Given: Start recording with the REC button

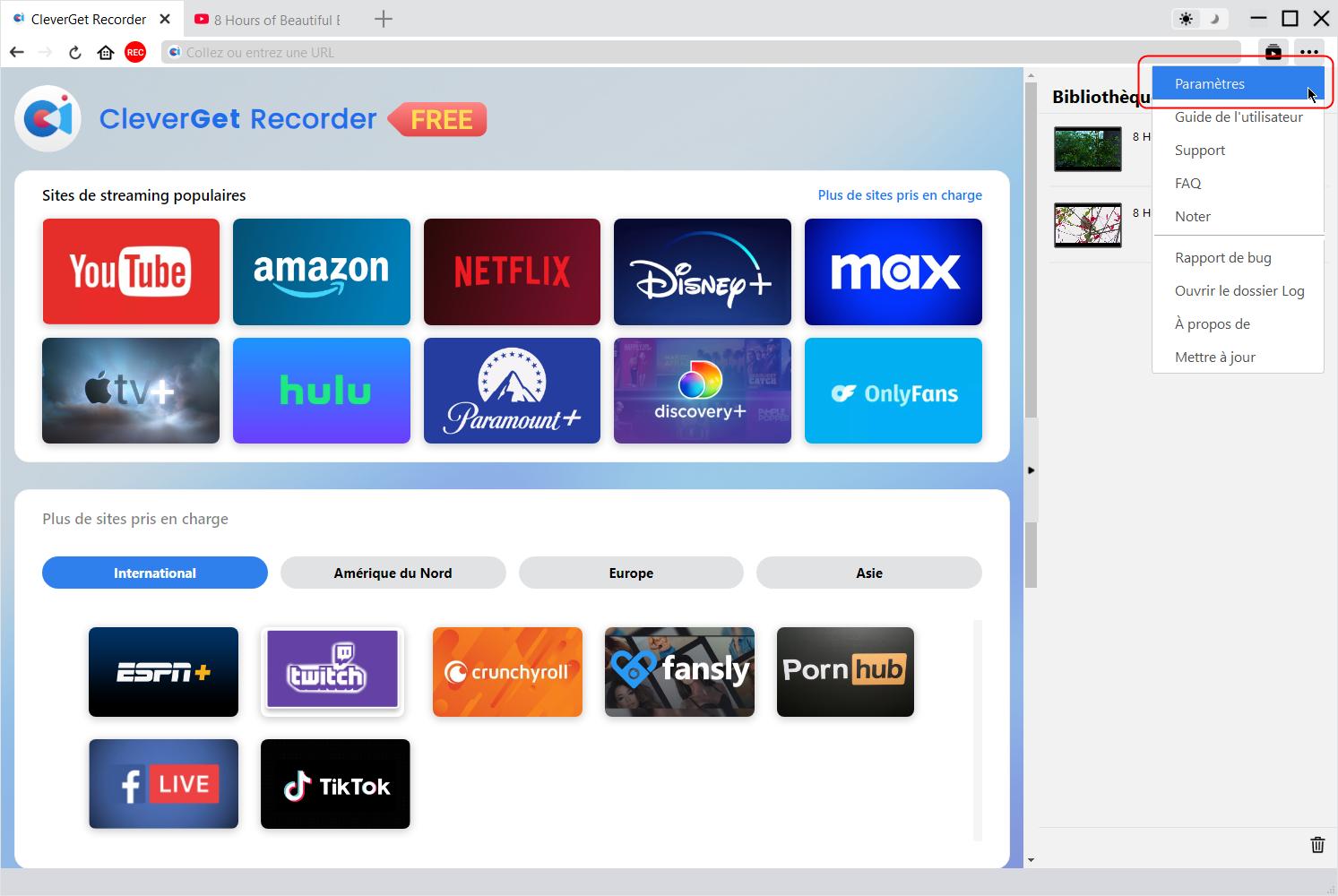Looking at the screenshot, I should 135,52.
